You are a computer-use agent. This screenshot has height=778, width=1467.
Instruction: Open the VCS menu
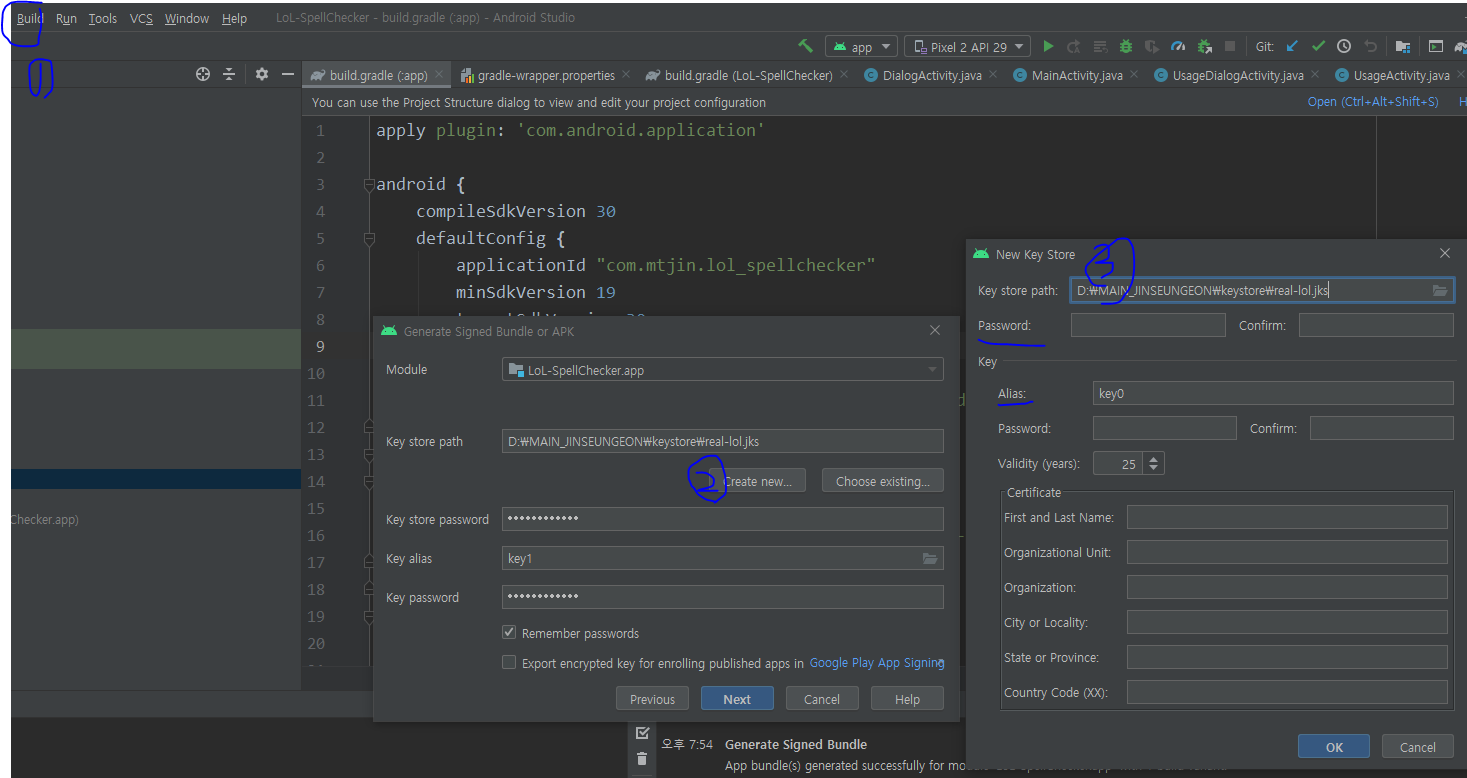pos(141,18)
